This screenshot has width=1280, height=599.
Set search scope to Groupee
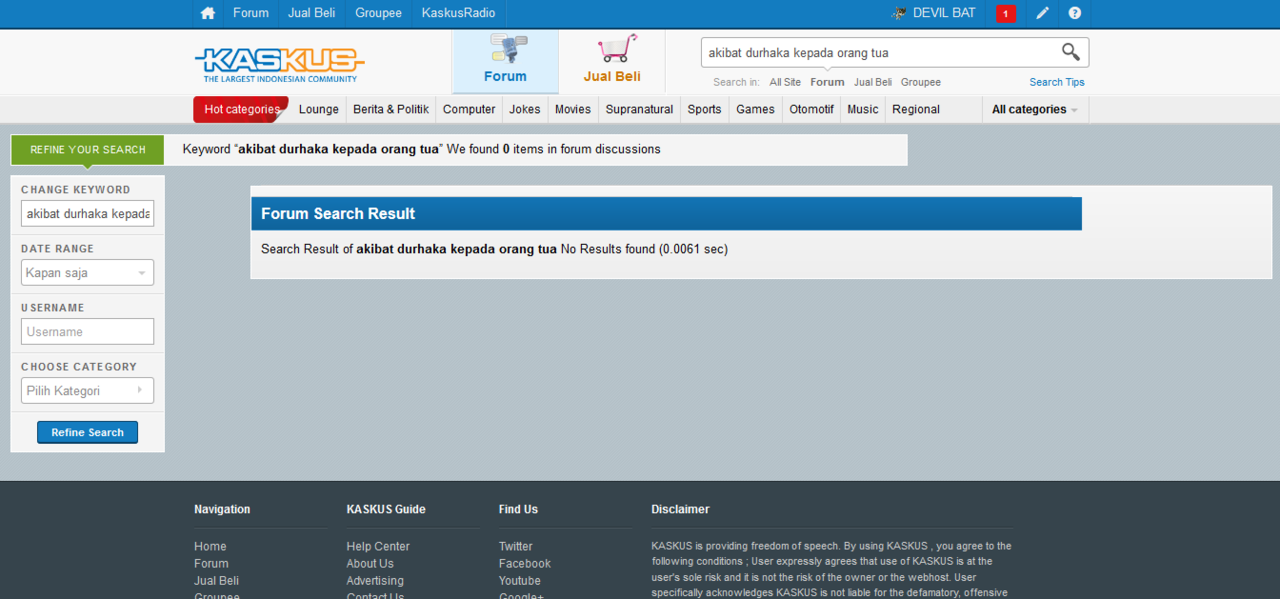(920, 82)
